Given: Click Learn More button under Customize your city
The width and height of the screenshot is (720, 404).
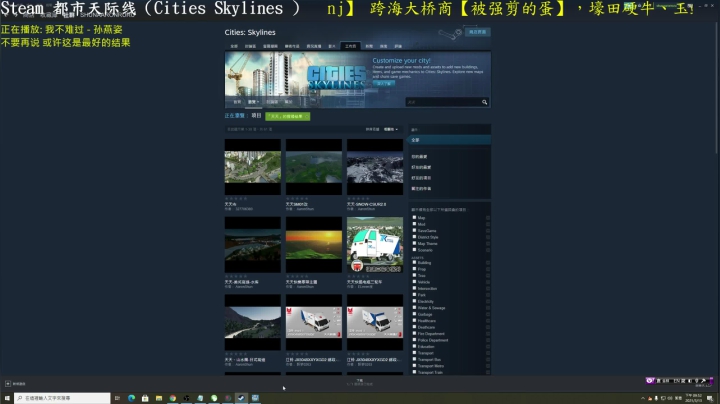Looking at the screenshot, I should click(383, 84).
